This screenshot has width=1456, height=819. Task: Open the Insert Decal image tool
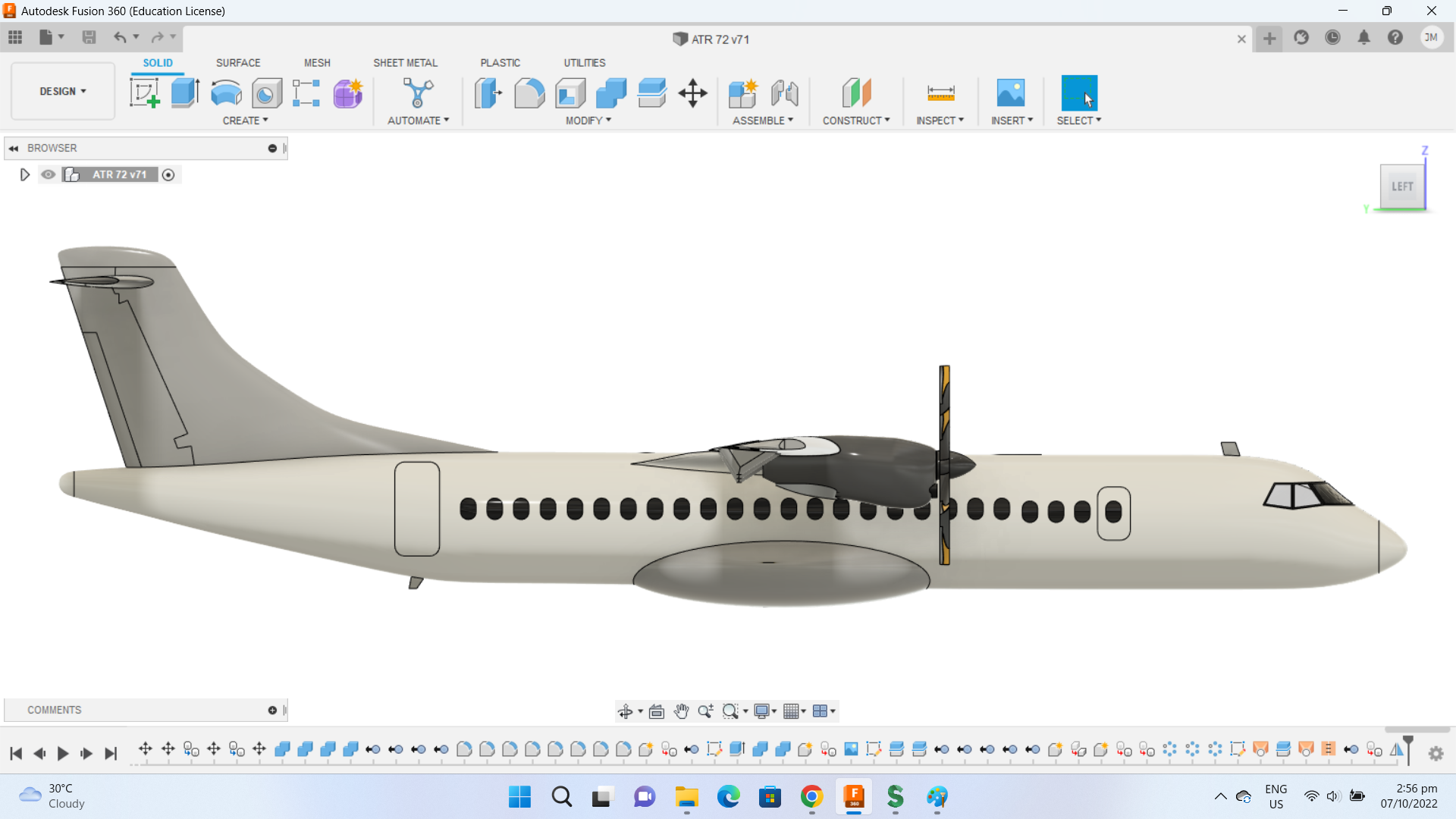coord(1010,93)
